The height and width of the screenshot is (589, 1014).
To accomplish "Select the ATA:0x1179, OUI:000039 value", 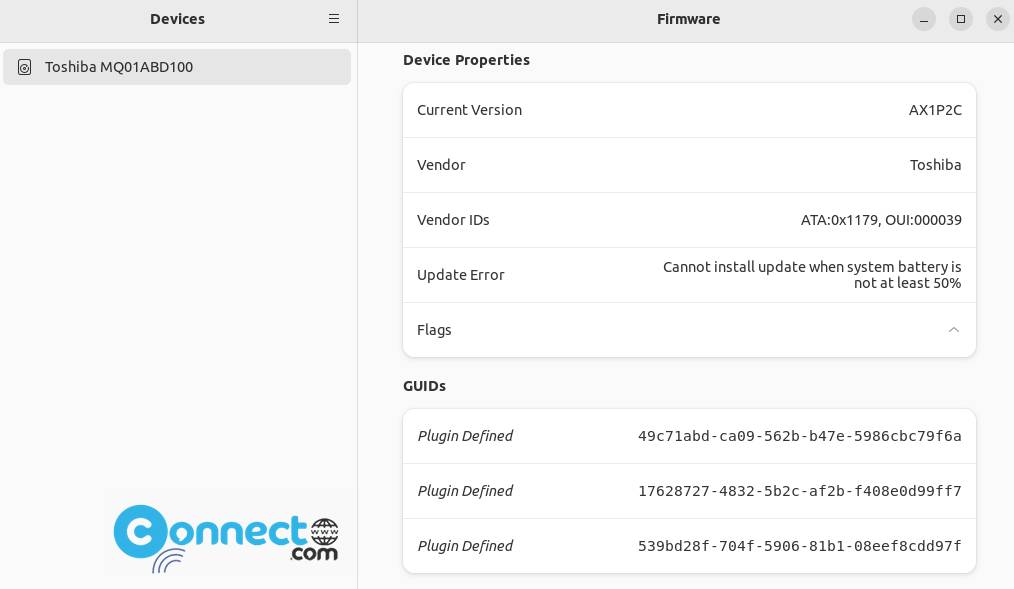I will 881,220.
